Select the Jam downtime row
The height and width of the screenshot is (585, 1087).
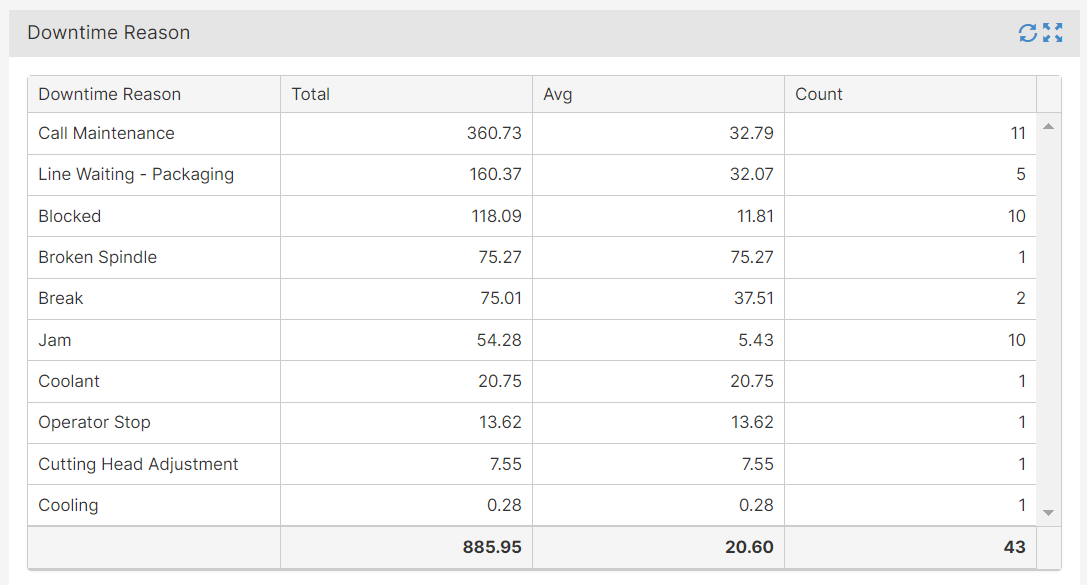click(55, 340)
